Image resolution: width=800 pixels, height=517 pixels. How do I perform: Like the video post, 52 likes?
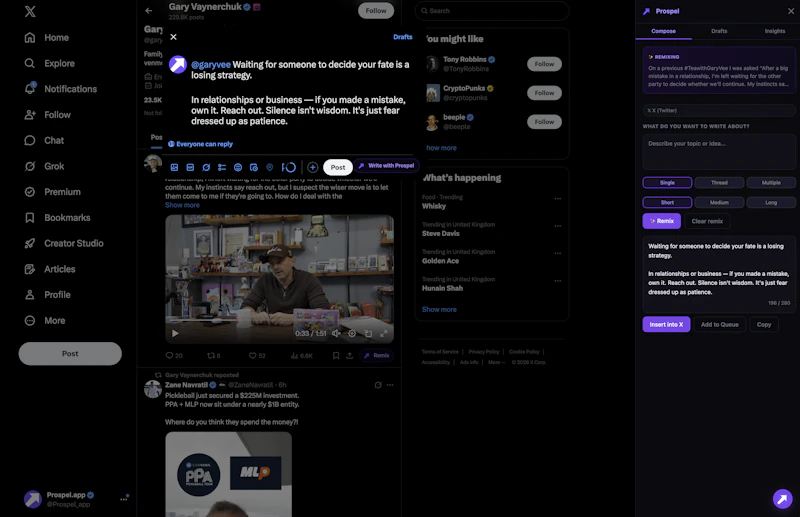[x=257, y=355]
